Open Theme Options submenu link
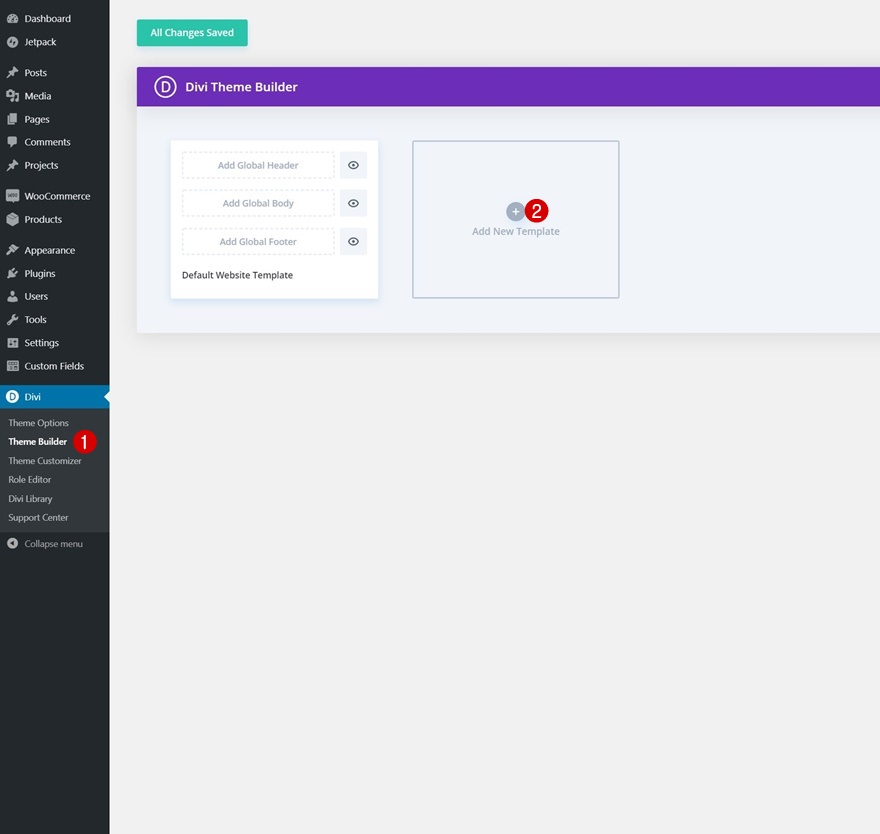Screen dimensions: 880x834 pyautogui.click(x=38, y=423)
